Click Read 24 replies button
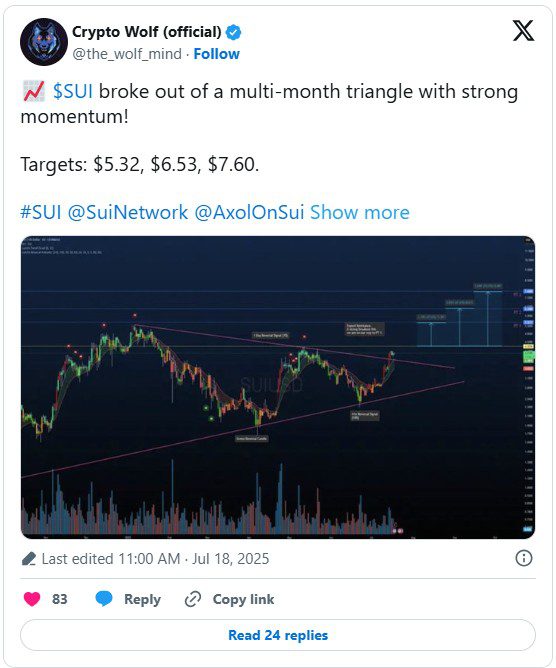 [x=278, y=635]
